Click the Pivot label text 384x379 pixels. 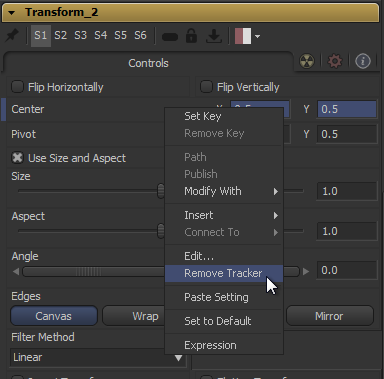point(23,134)
